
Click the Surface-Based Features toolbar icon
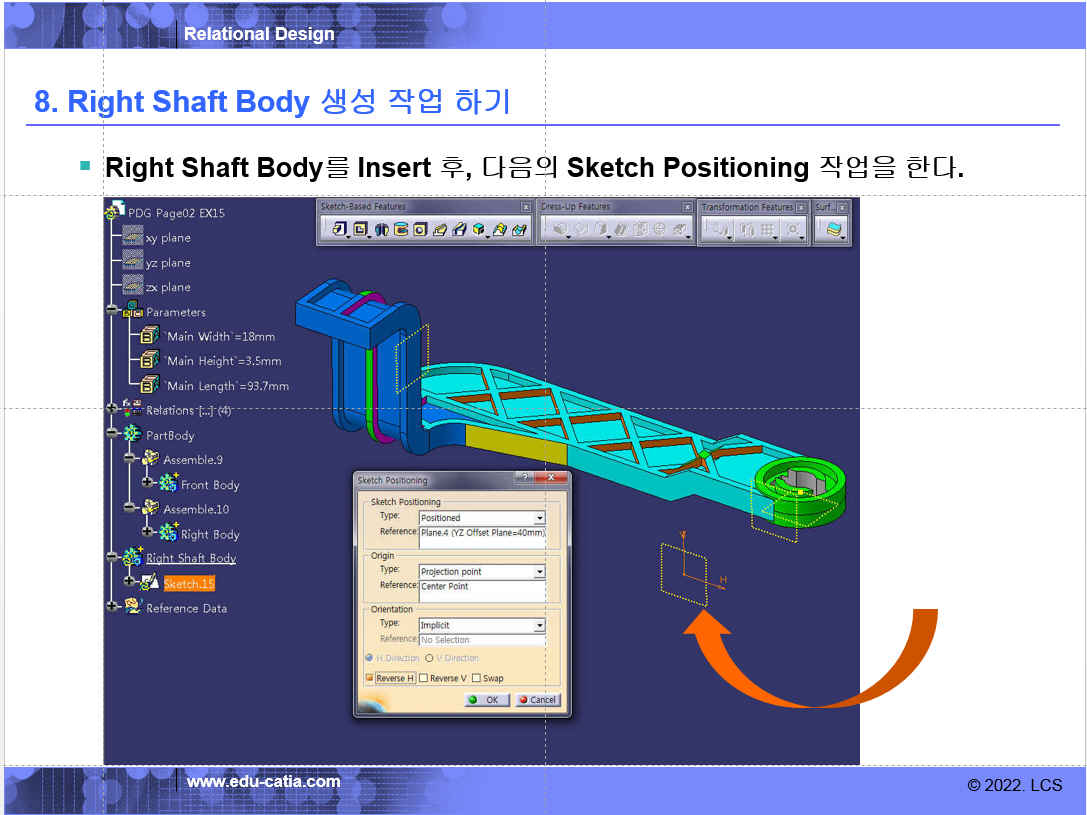click(x=832, y=230)
